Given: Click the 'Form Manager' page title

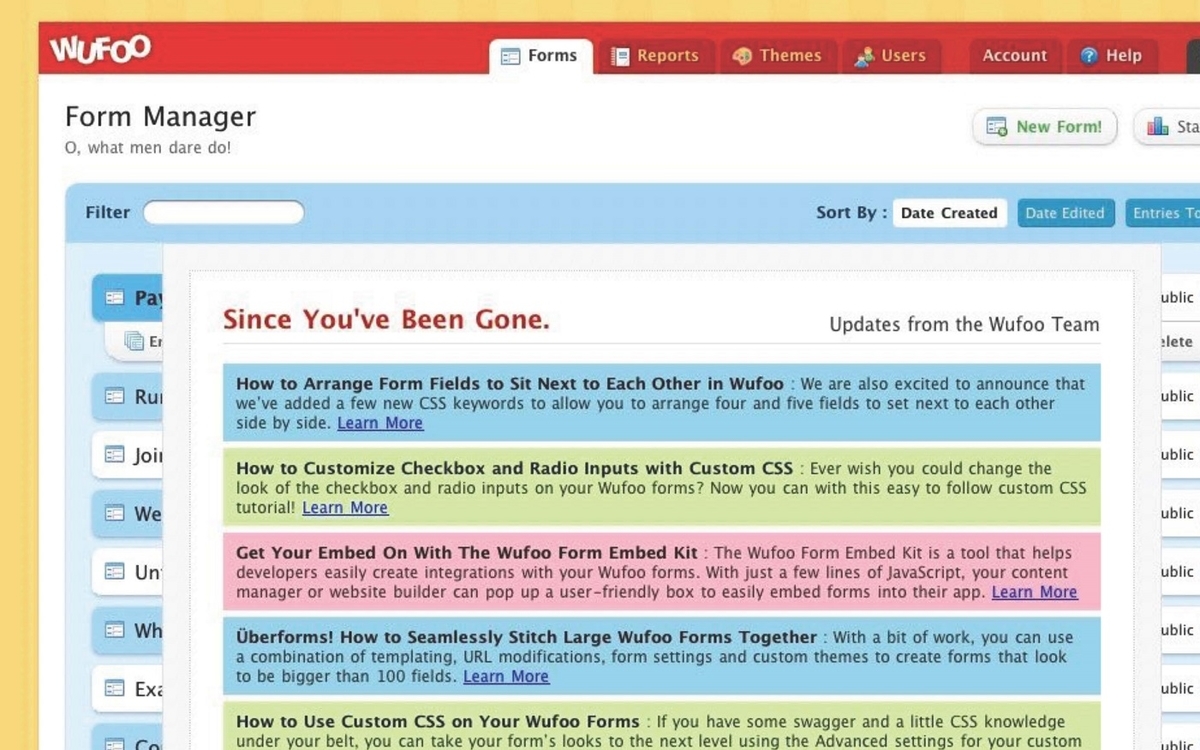Looking at the screenshot, I should [160, 117].
